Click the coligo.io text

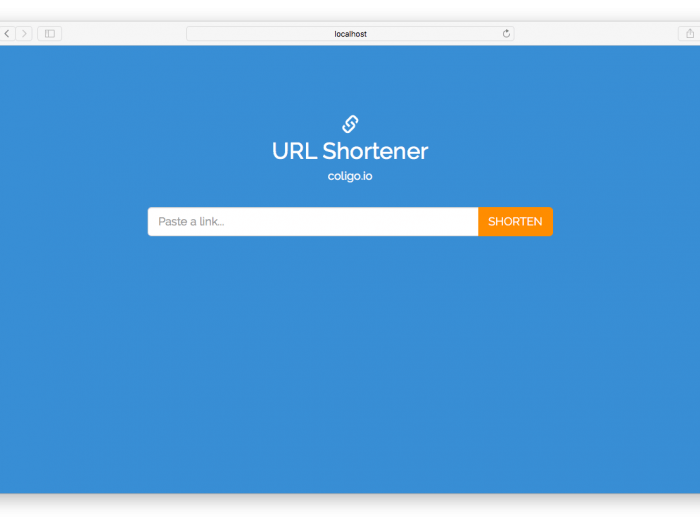(x=350, y=176)
